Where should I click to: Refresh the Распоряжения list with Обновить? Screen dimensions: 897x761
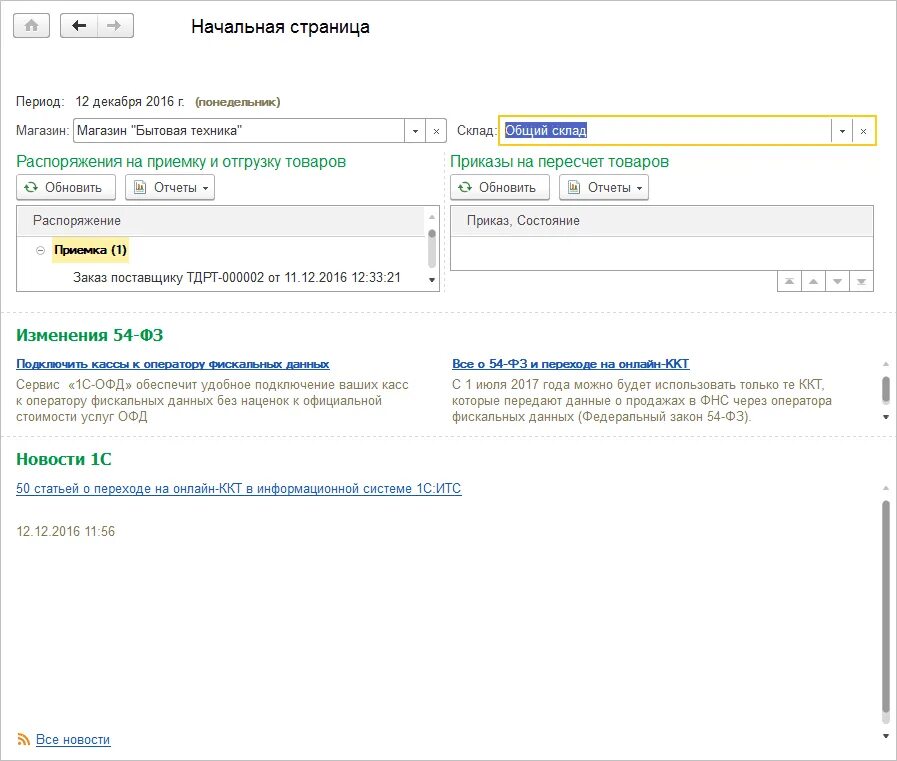66,187
